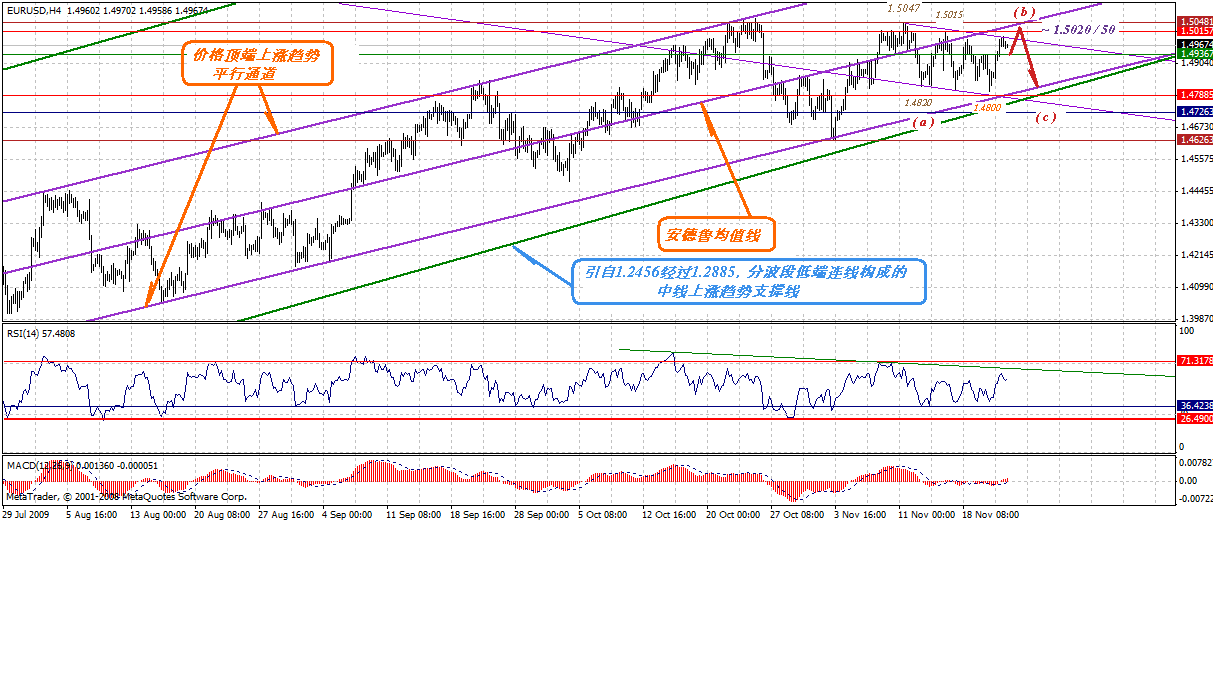
Task: Select the RSI 26.4900 level label
Action: [x=1195, y=419]
